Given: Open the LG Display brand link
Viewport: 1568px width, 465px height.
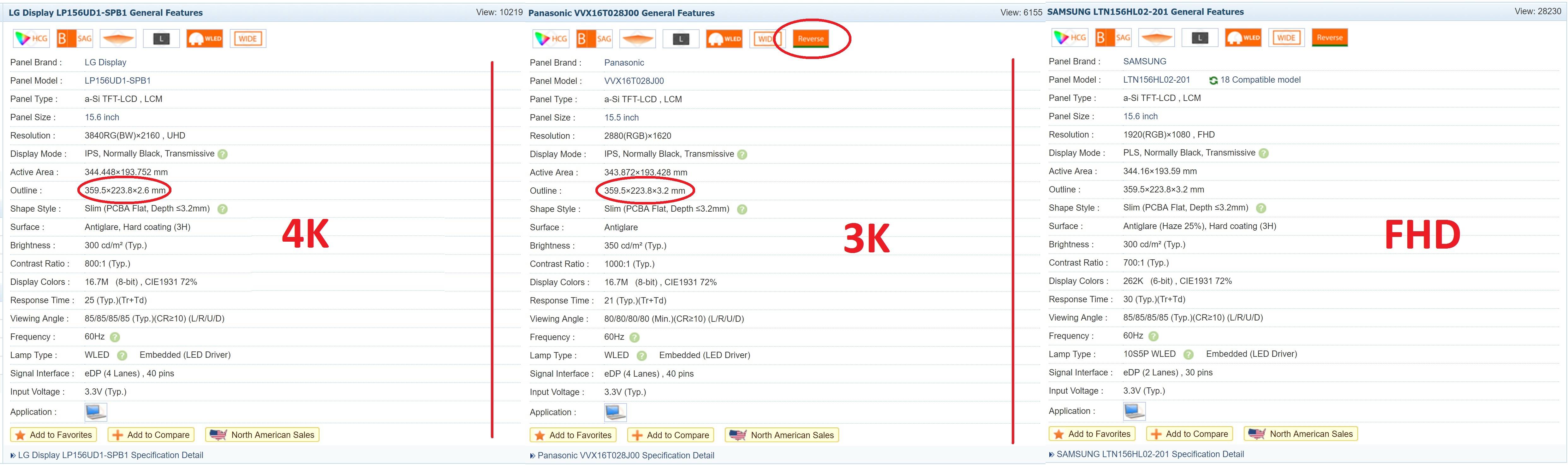Looking at the screenshot, I should [x=105, y=63].
